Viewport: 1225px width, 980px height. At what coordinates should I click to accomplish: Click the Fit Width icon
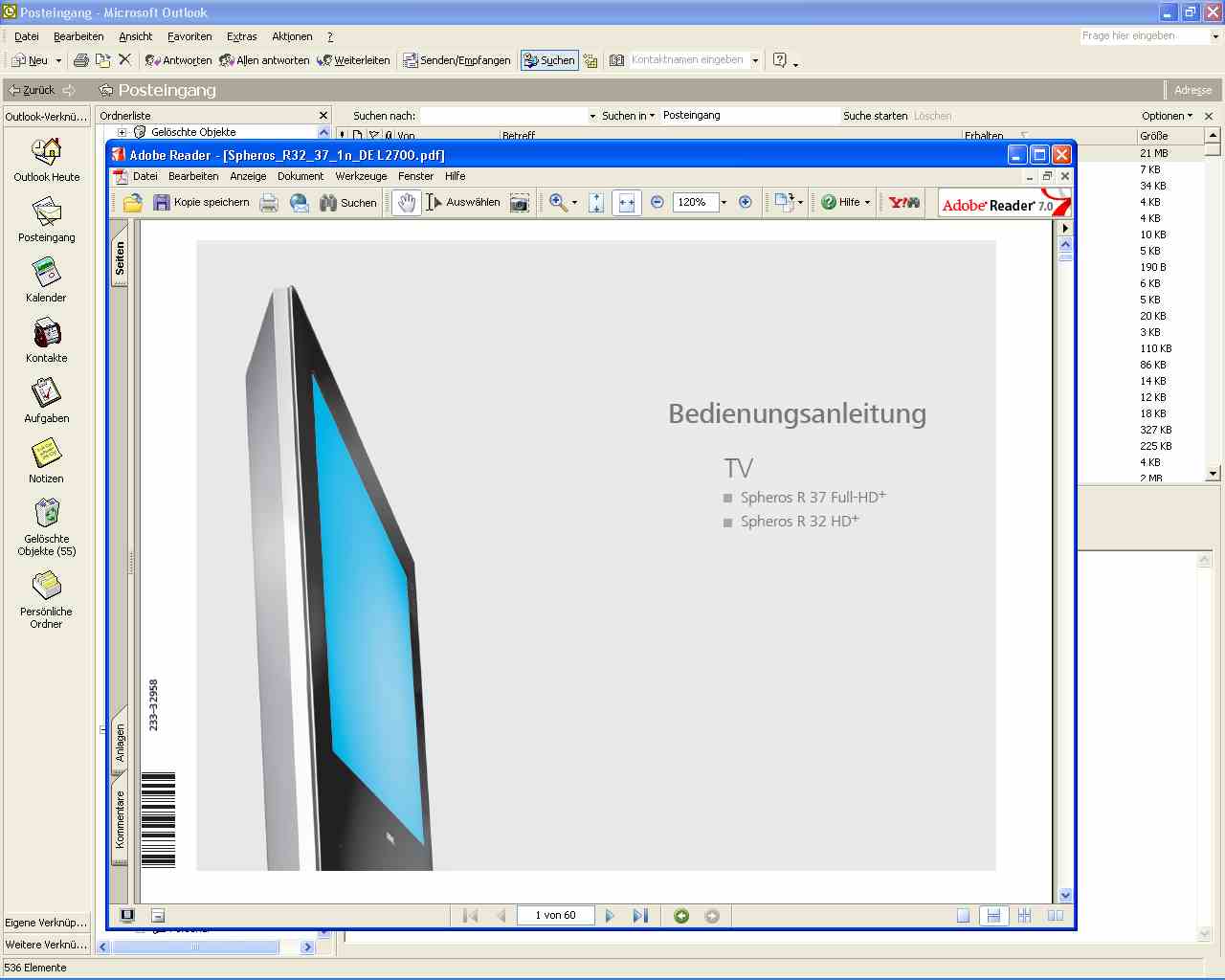point(626,203)
